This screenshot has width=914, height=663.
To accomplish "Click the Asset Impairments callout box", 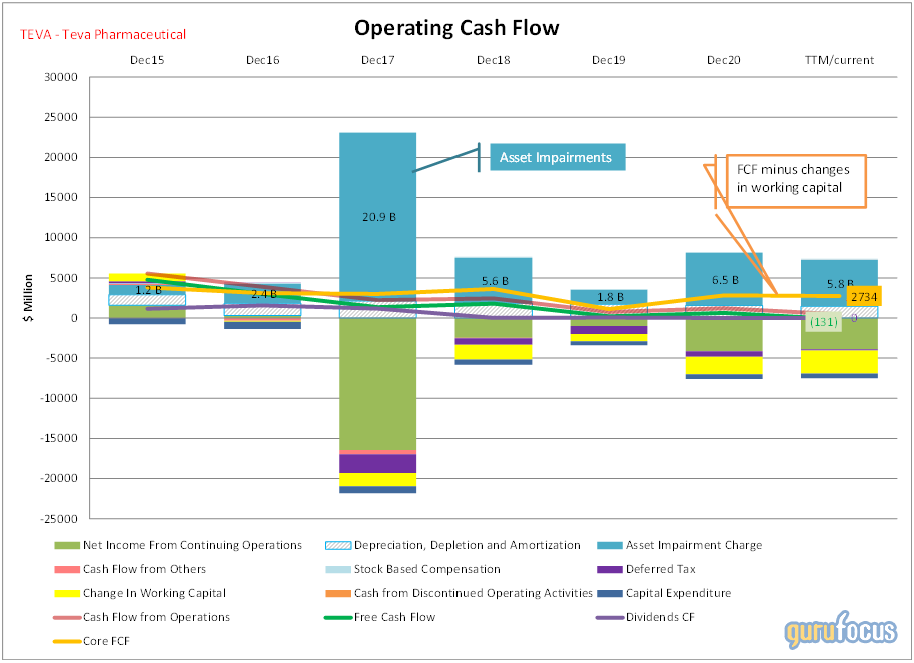I will click(x=558, y=157).
